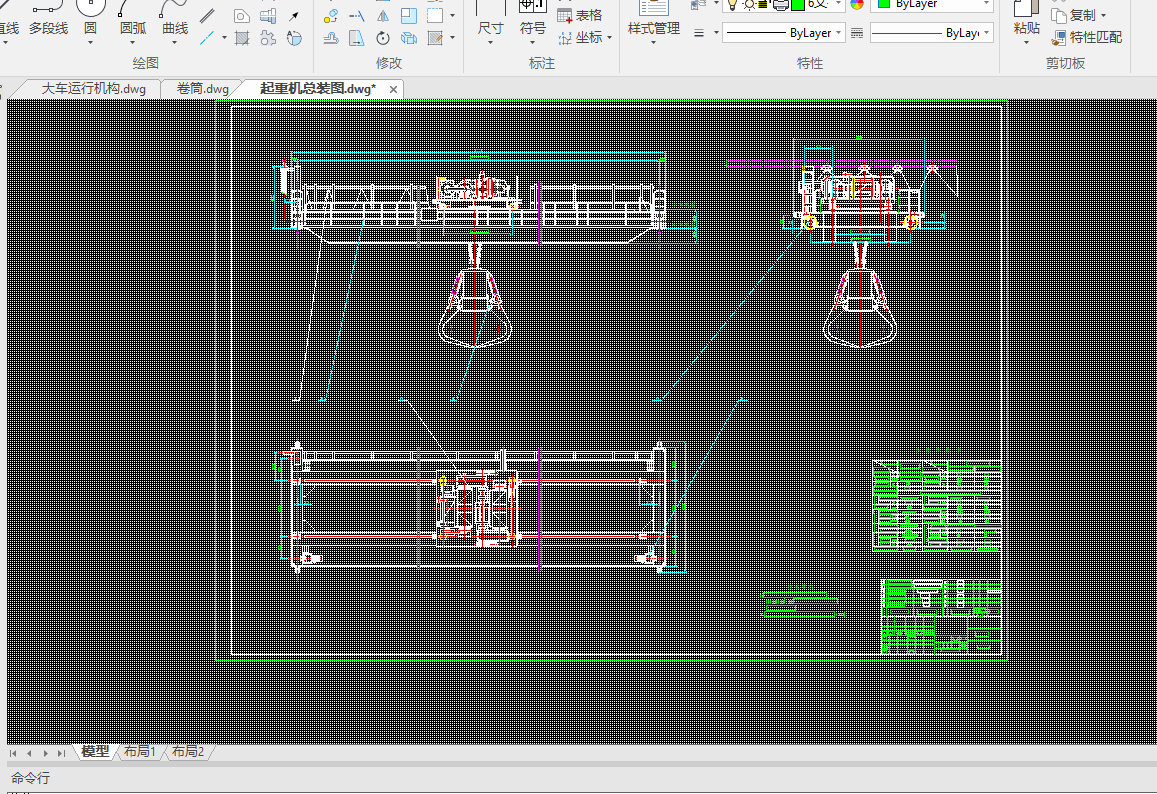Viewport: 1157px width, 794px height.
Task: Switch to 大车运行机构.dwg document tab
Action: point(93,89)
